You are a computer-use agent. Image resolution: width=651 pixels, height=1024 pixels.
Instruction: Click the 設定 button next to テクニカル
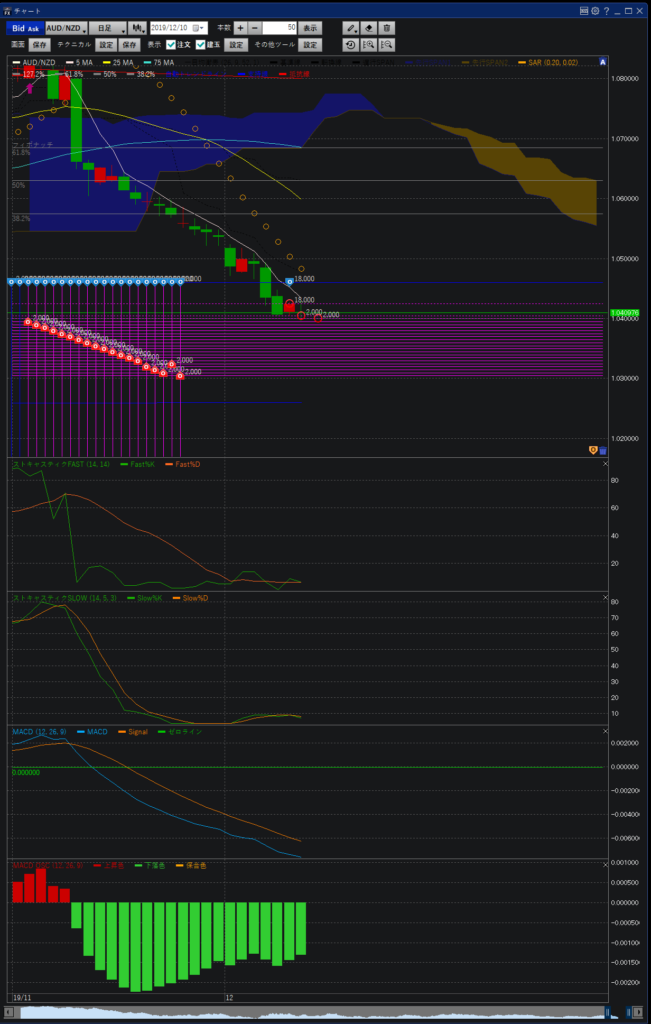click(x=105, y=45)
